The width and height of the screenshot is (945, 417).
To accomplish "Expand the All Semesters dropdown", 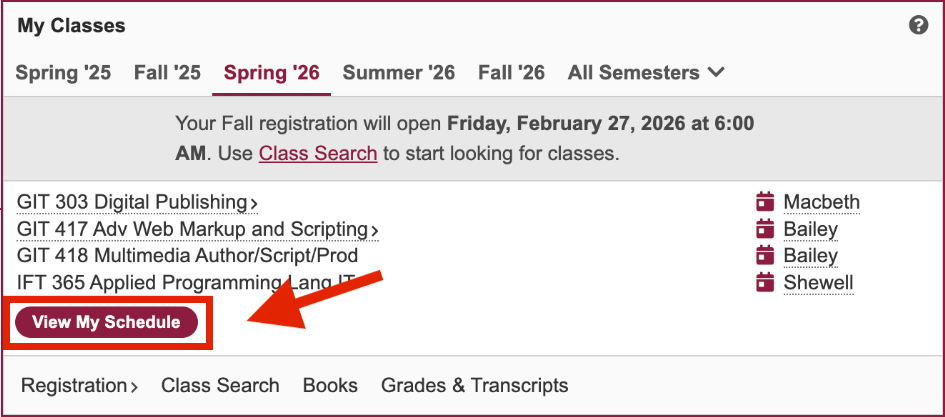I will [645, 73].
